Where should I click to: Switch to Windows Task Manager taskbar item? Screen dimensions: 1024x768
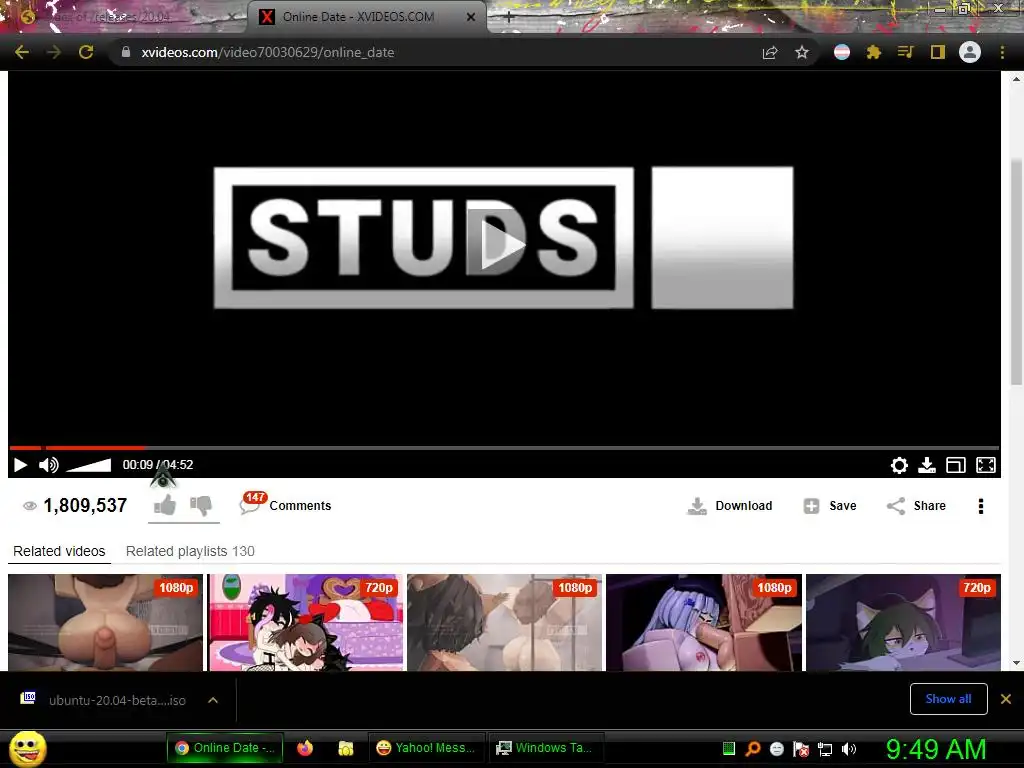pyautogui.click(x=546, y=748)
